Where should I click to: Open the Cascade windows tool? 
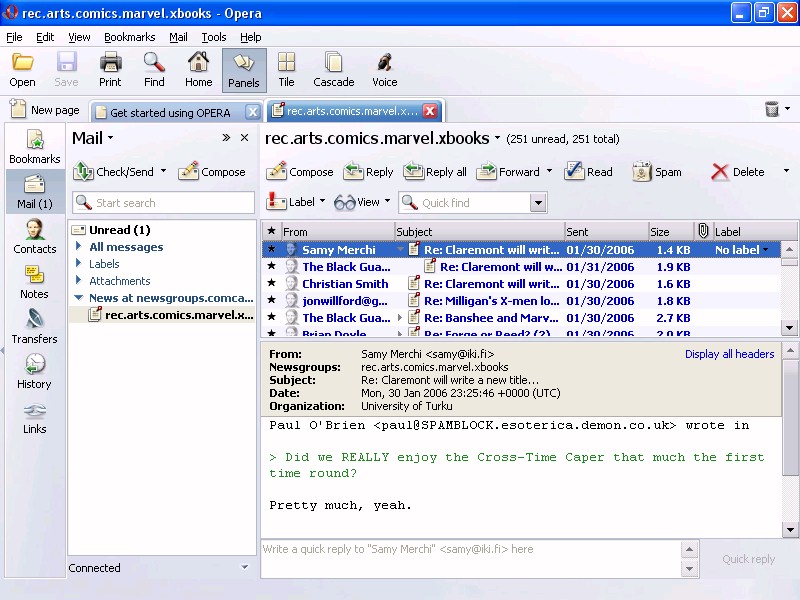pos(333,70)
